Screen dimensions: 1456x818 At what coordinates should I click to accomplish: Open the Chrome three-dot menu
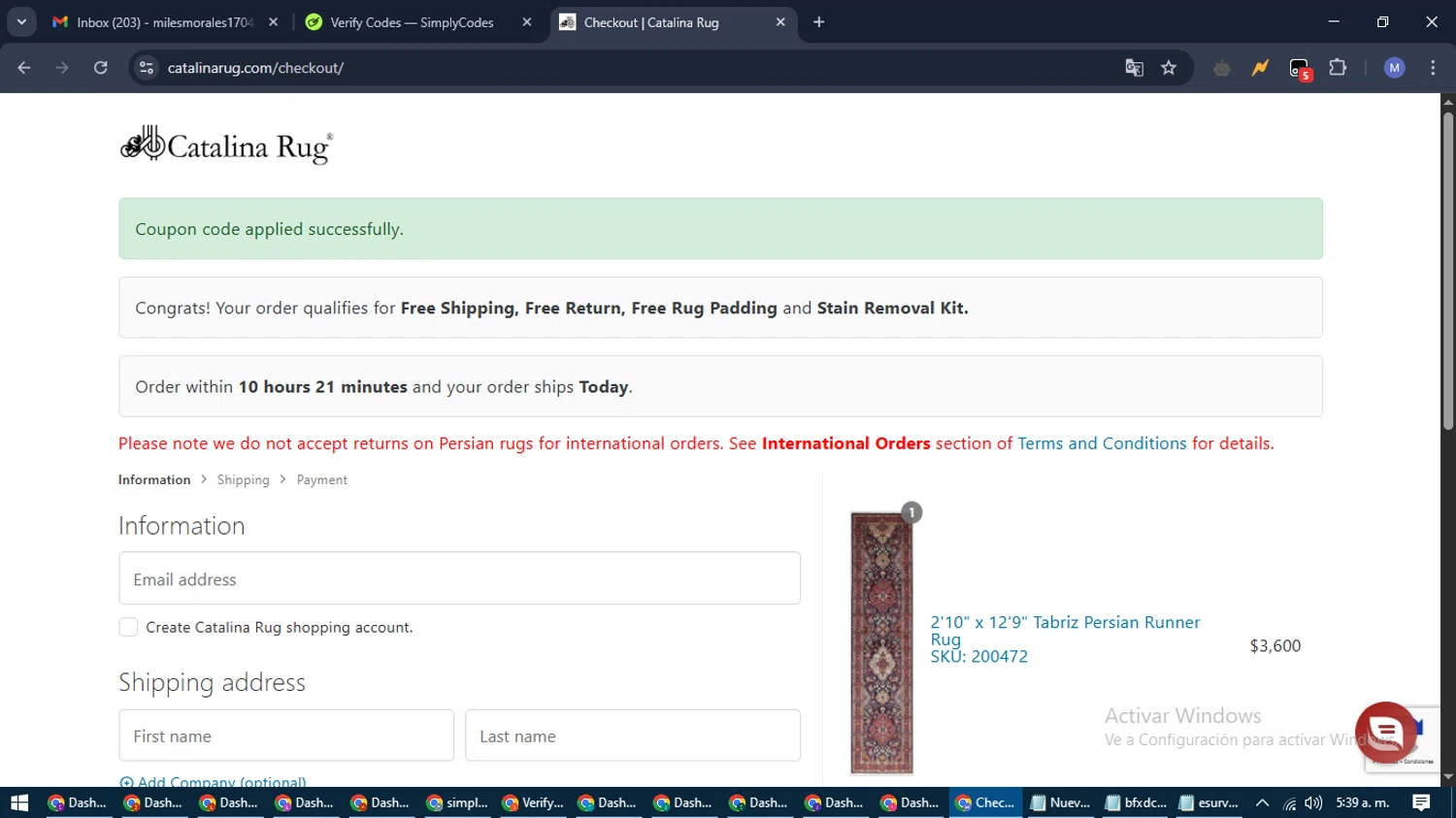[x=1433, y=68]
